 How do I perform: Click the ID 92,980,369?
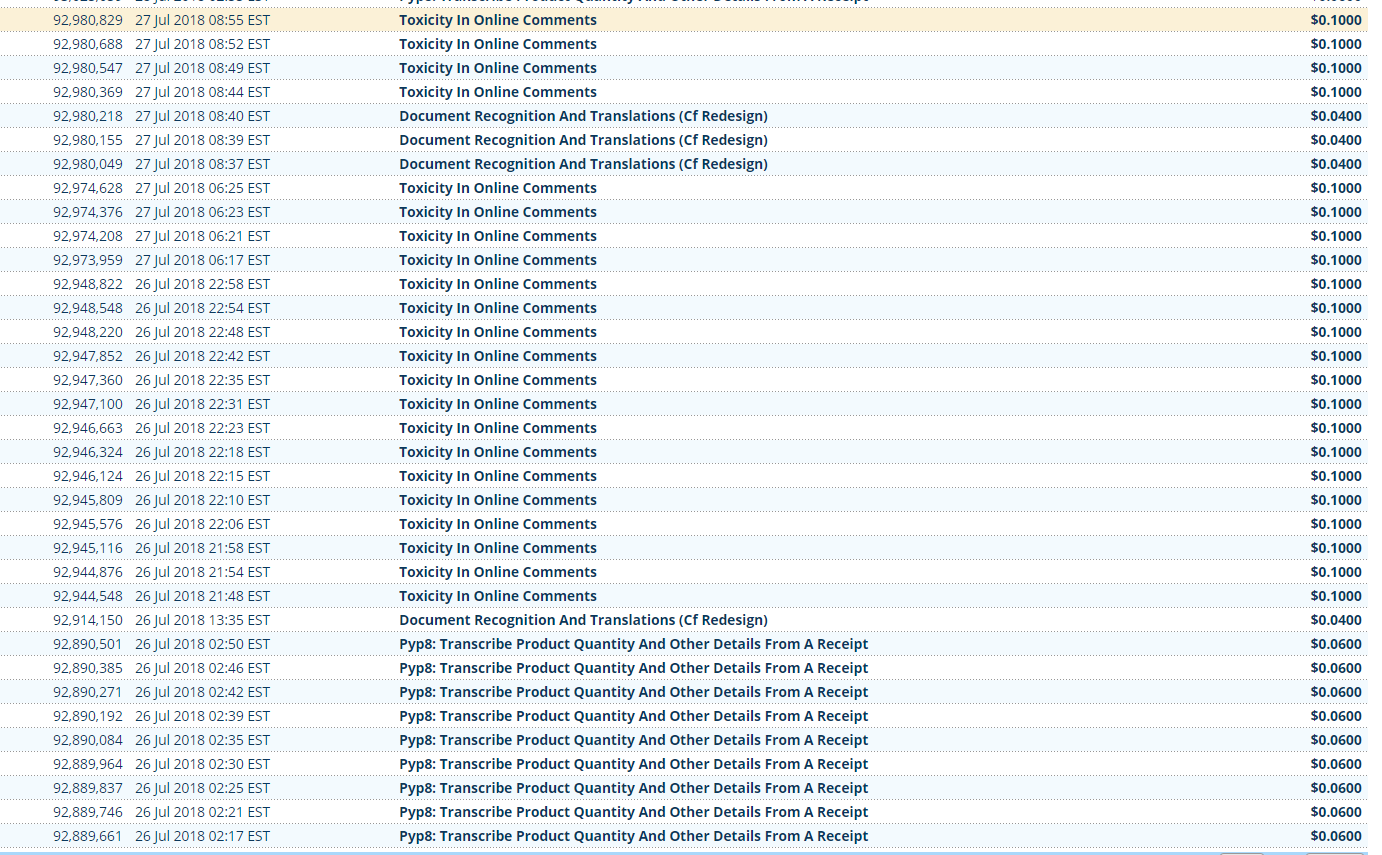click(88, 92)
